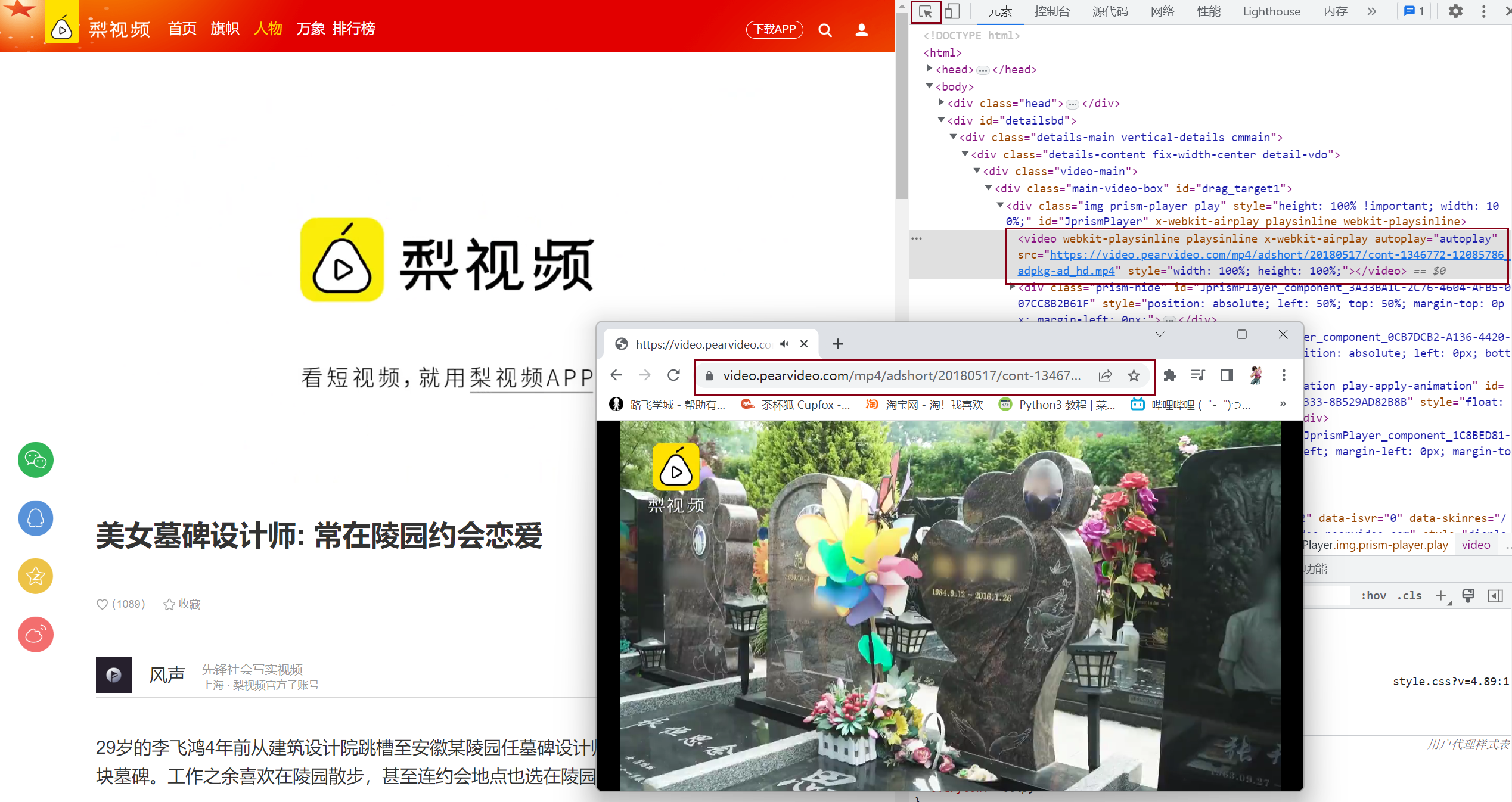1512x802 pixels.
Task: Switch to the 性能 tab
Action: coord(1209,11)
